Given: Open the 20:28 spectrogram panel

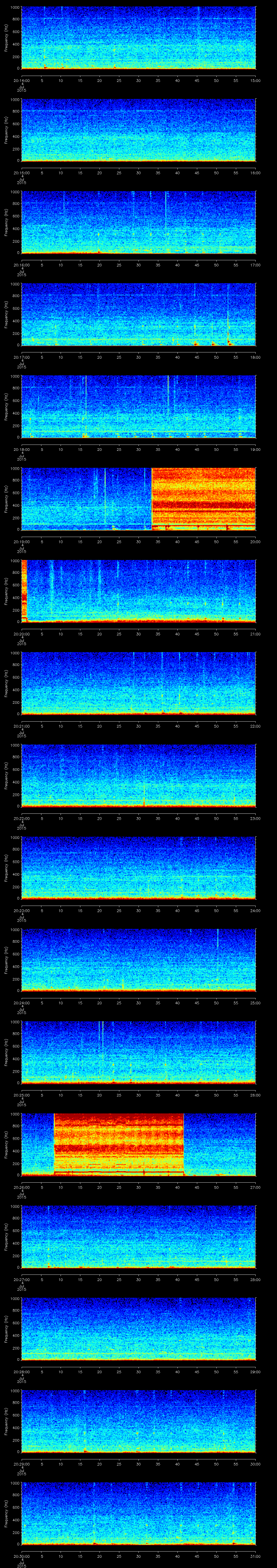Looking at the screenshot, I should click(138, 1328).
